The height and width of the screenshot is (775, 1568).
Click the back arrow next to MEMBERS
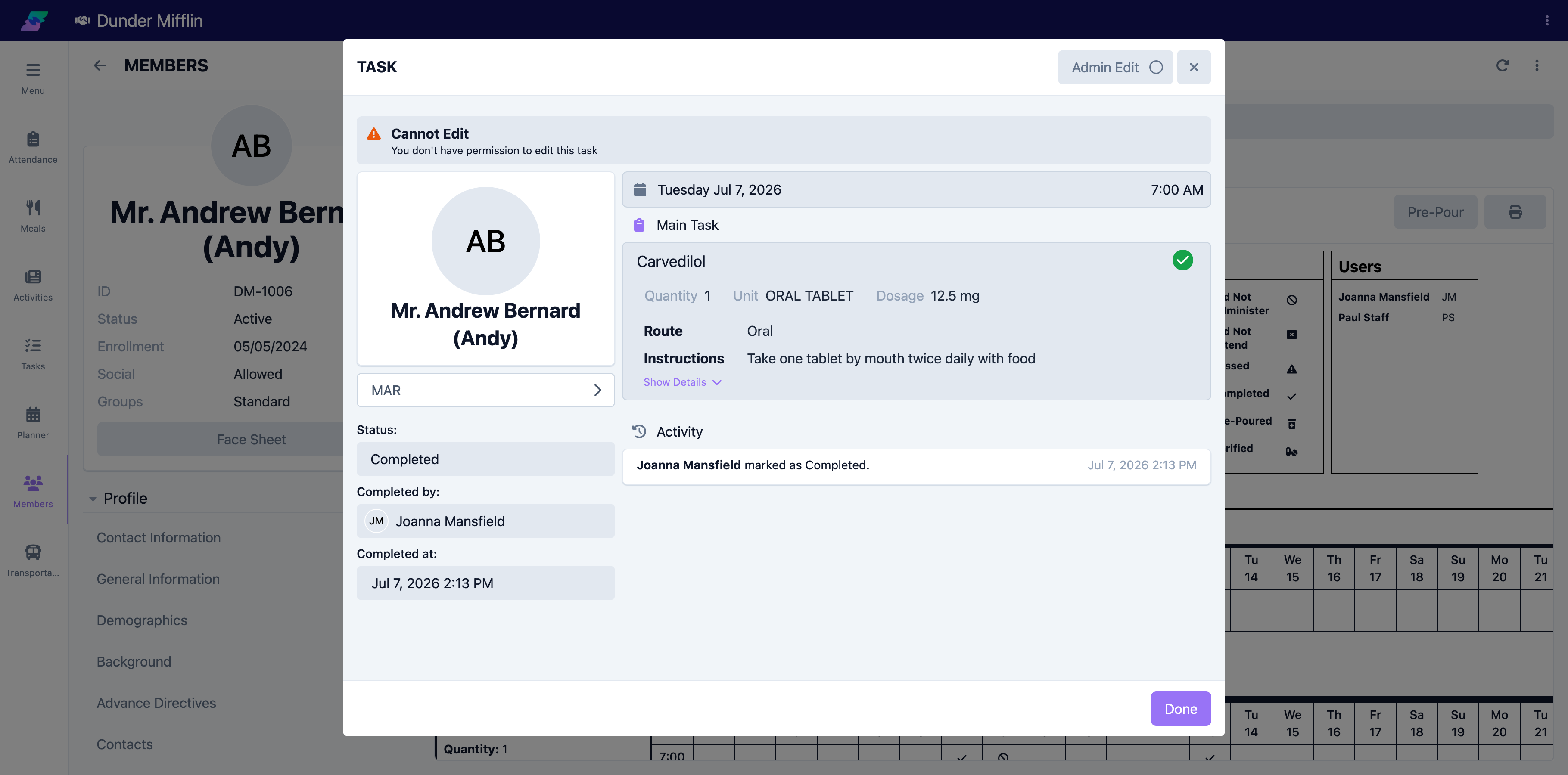tap(100, 66)
